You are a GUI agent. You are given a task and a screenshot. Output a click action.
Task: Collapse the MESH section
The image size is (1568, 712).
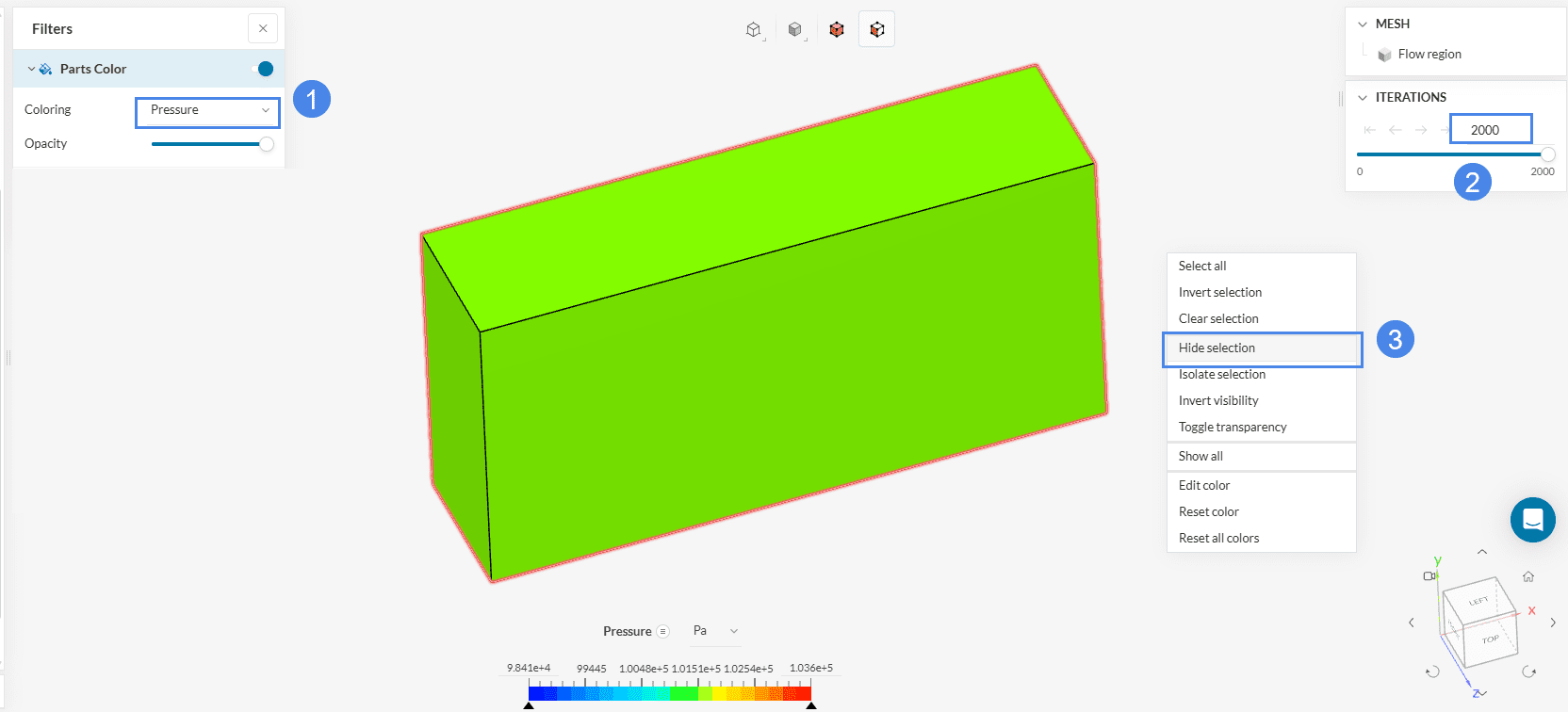click(1363, 24)
